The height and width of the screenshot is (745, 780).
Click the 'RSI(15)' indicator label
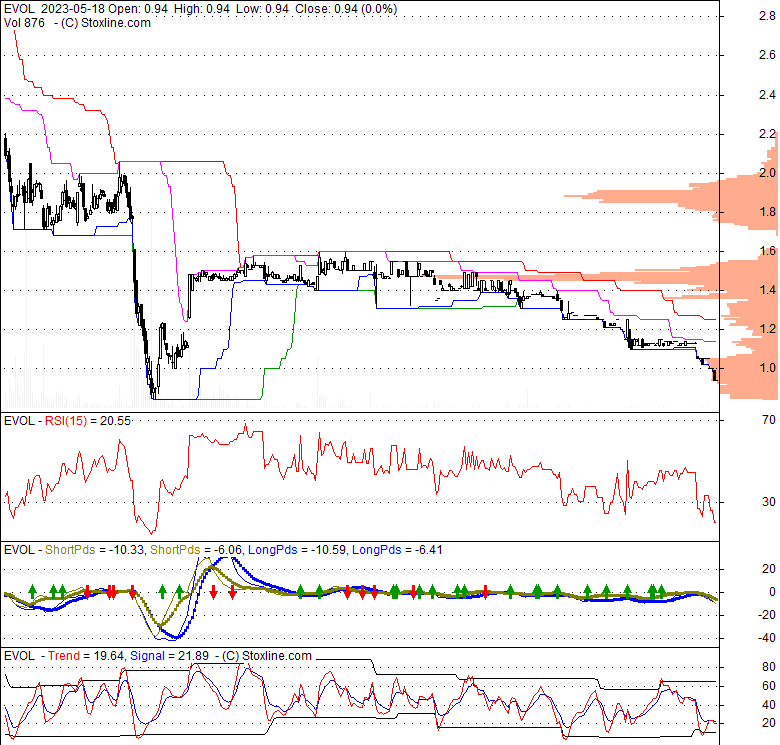[x=66, y=421]
